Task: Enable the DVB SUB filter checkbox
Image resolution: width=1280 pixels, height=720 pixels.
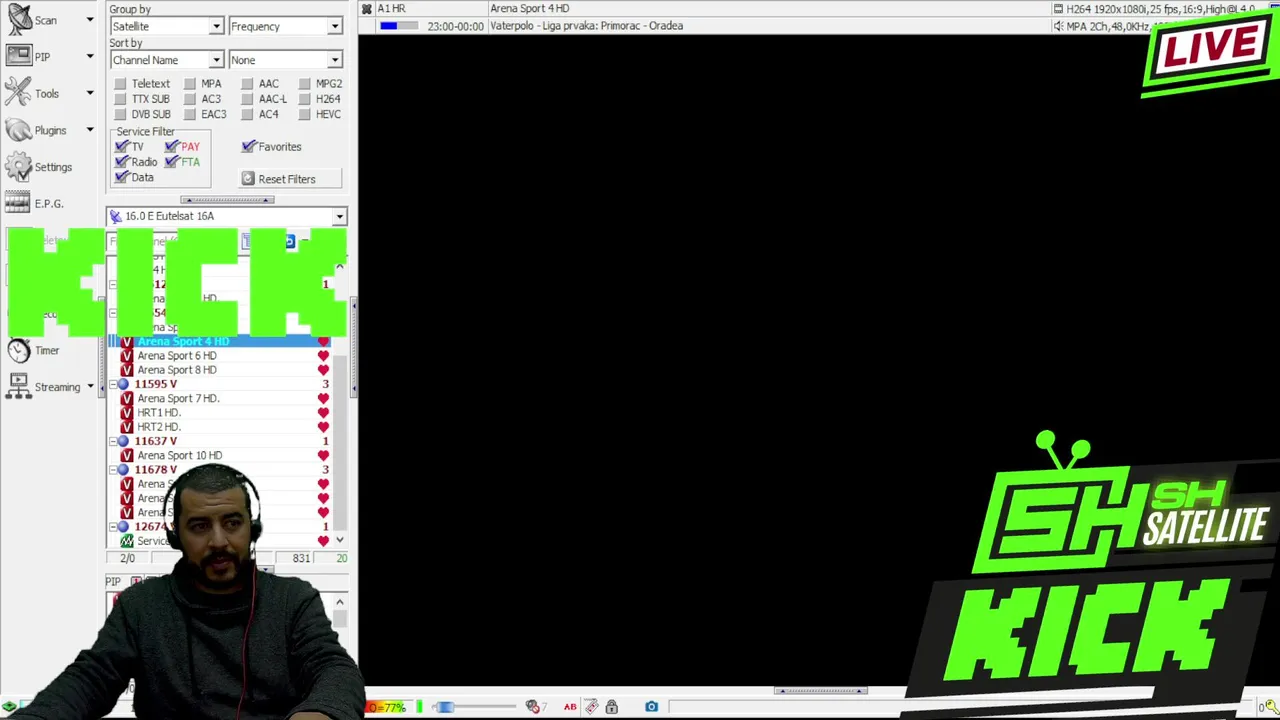Action: pyautogui.click(x=120, y=114)
